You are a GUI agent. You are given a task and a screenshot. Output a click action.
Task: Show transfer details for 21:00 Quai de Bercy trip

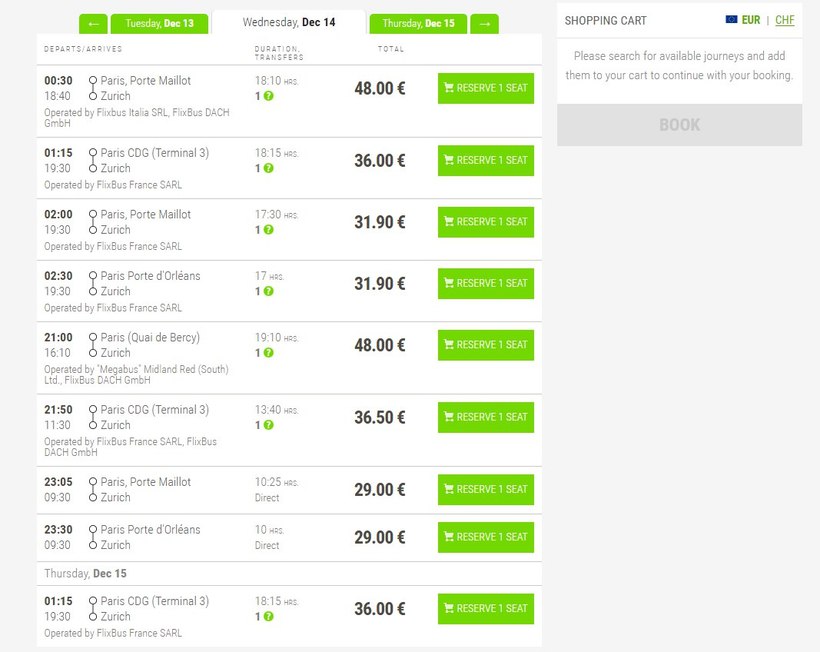pos(268,353)
